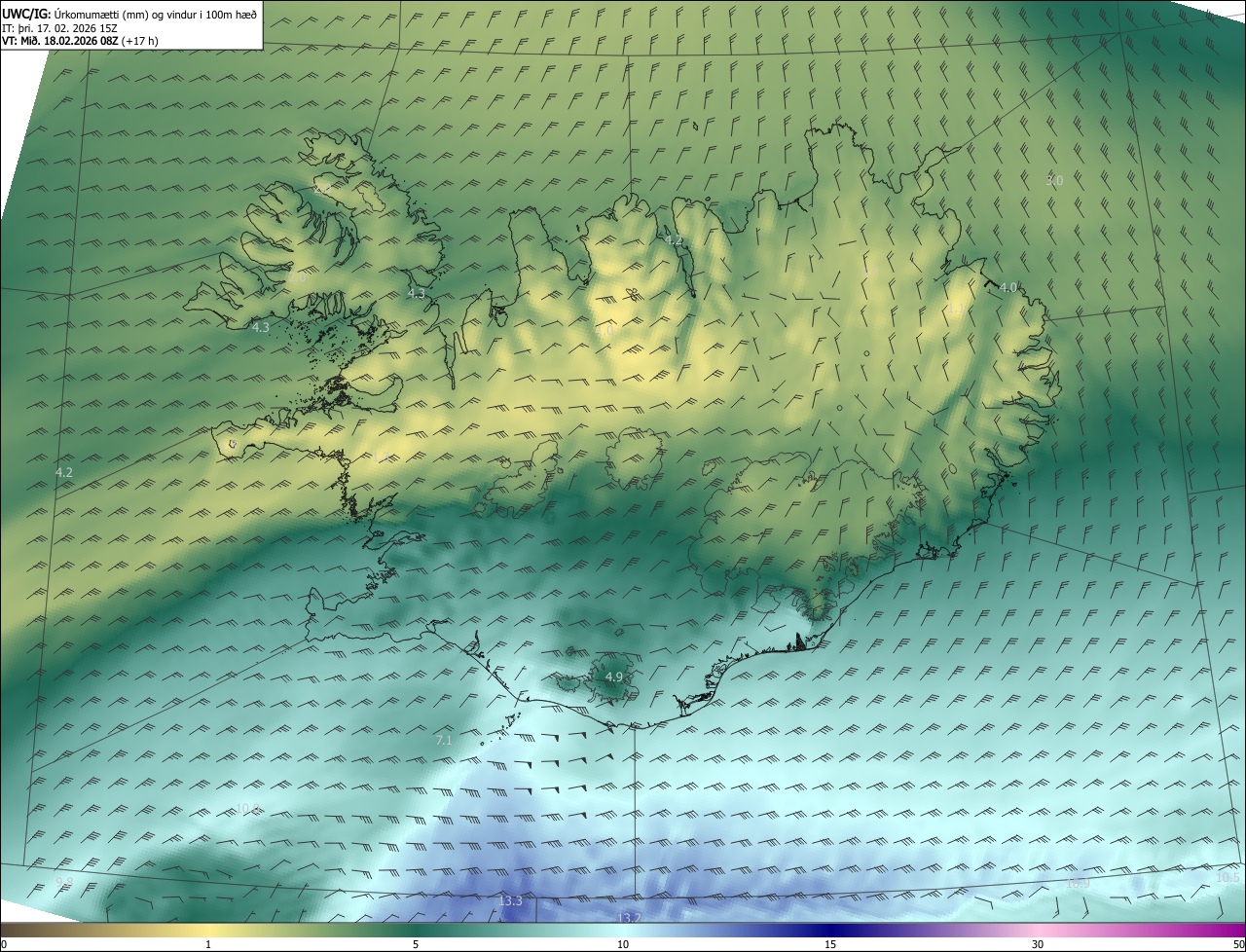Click the 'IT: þri. 17. 02. 2026 15Z' line
Viewport: 1246px width, 952px height.
tap(59, 27)
